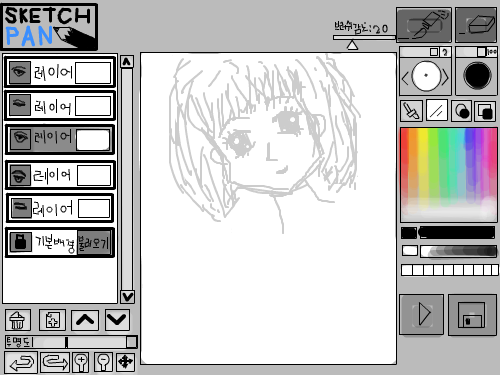
Task: Click the lock icon on the 기본배경 row
Action: point(20,242)
